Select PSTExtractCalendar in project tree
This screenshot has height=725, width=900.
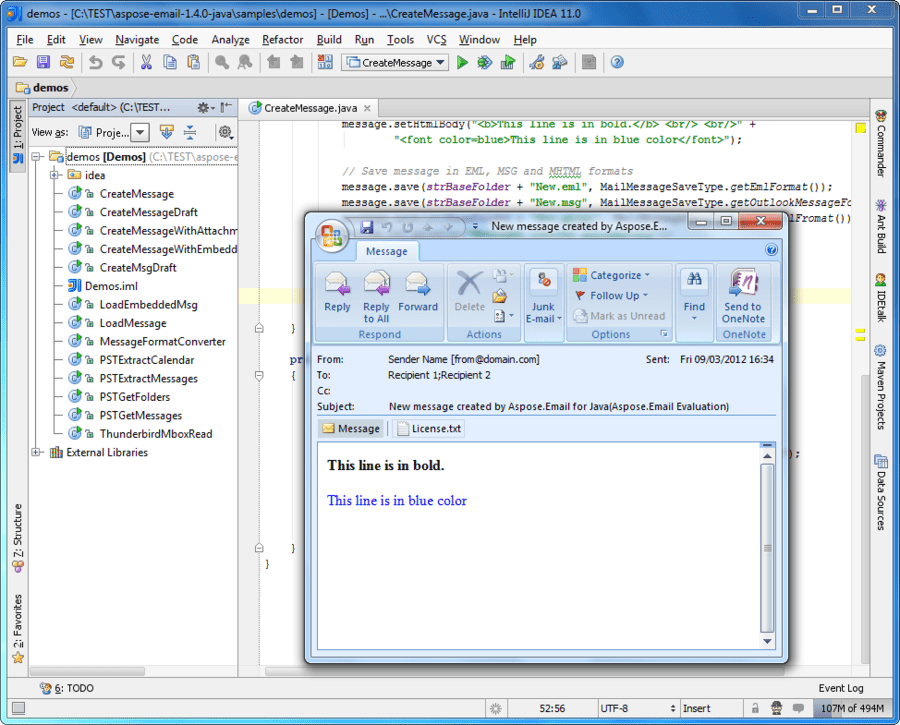click(147, 360)
